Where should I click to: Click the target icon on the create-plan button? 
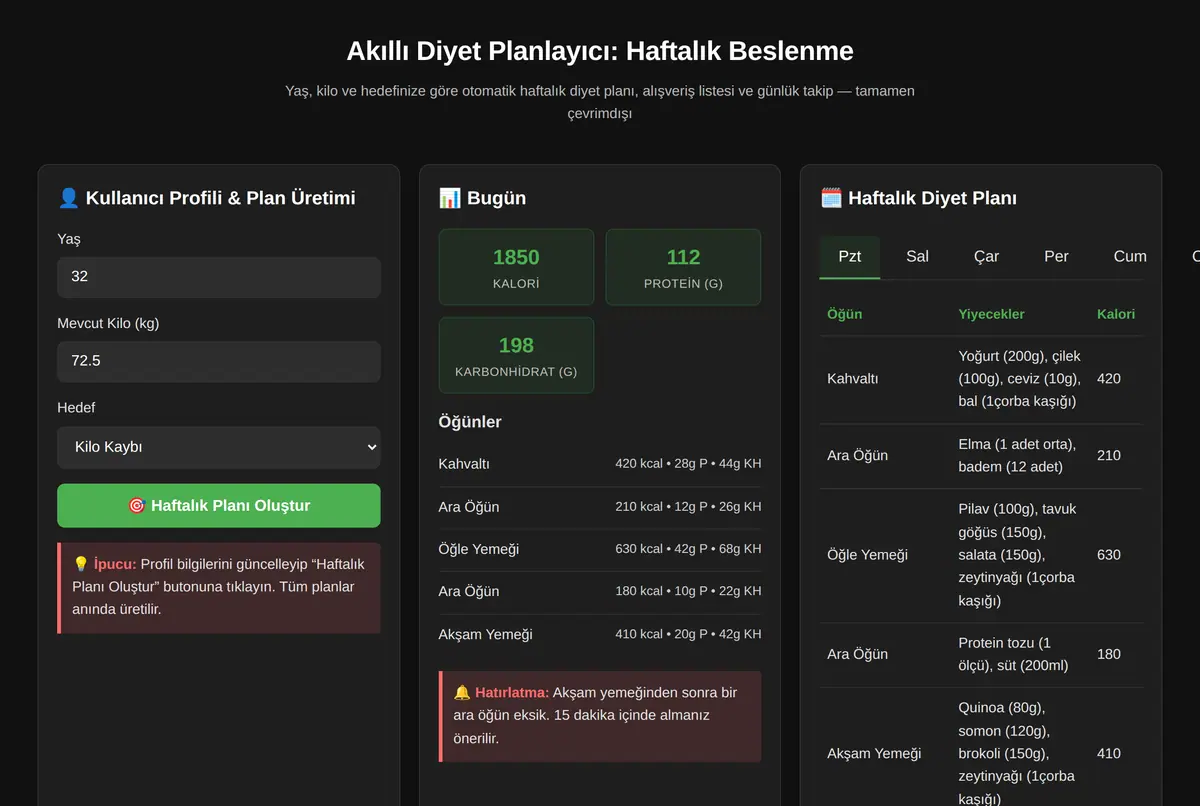tap(137, 506)
